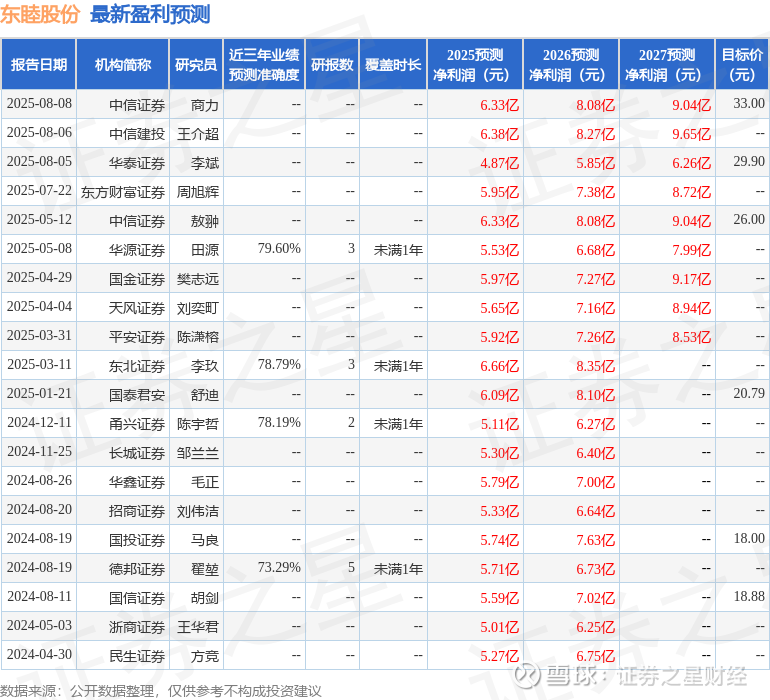Click the 2027预测净利润 header
Screen dimensions: 770x700
(x=666, y=64)
